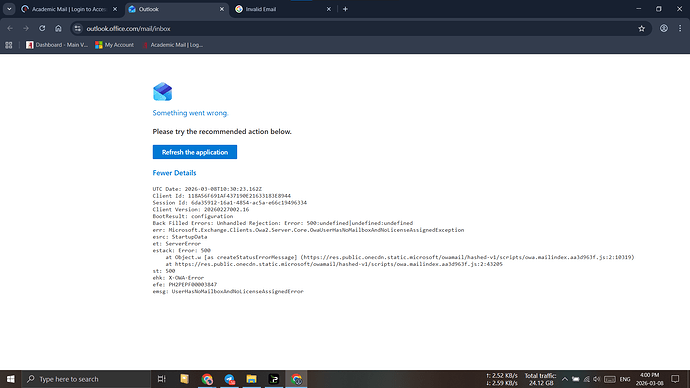Open the black JetBrains app taskbar icon
Viewport: 690px width, 388px height.
pyautogui.click(x=274, y=379)
